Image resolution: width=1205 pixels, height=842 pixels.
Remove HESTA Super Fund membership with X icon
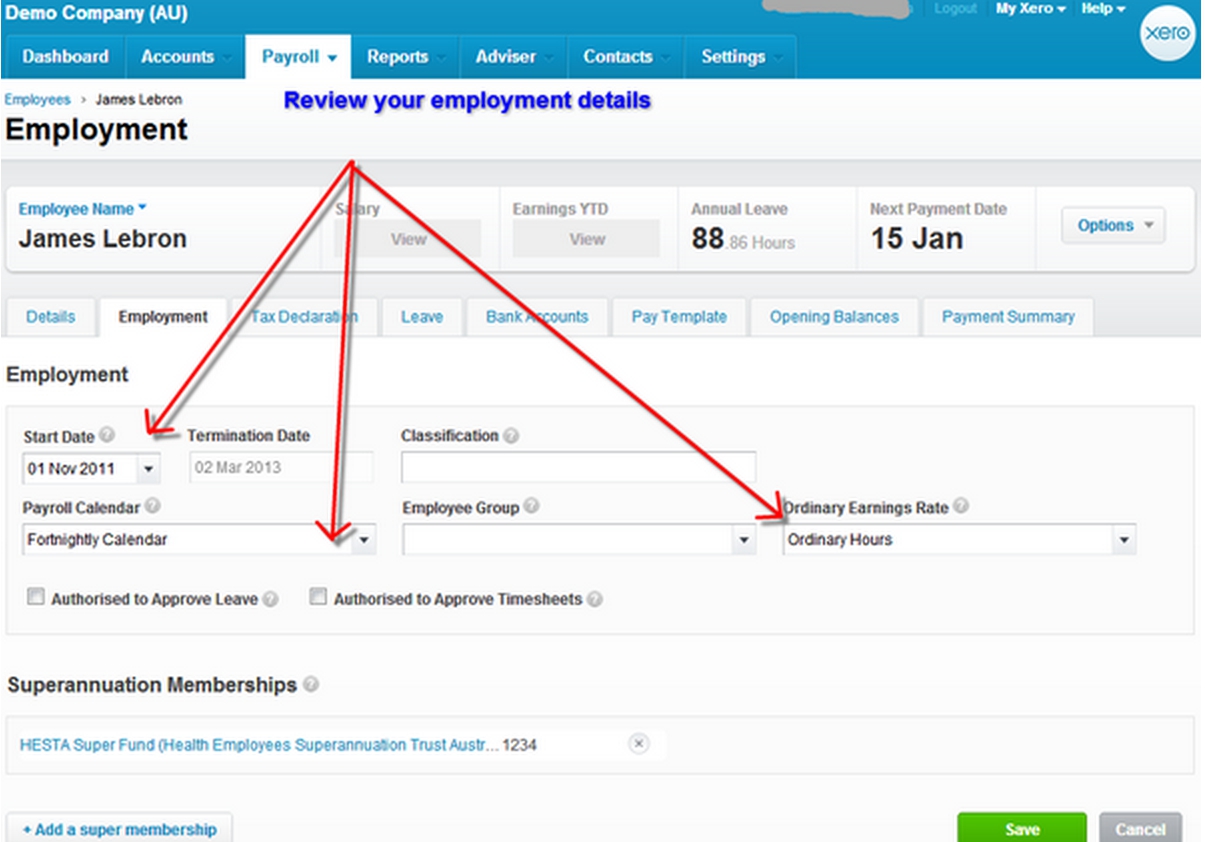(639, 744)
